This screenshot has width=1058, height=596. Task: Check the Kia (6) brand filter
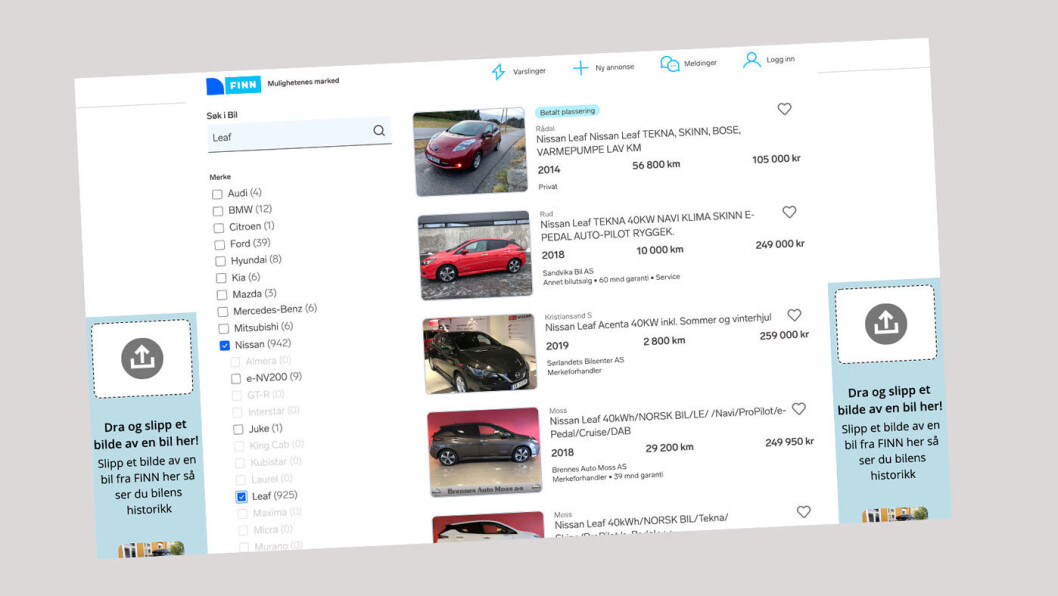pyautogui.click(x=221, y=278)
